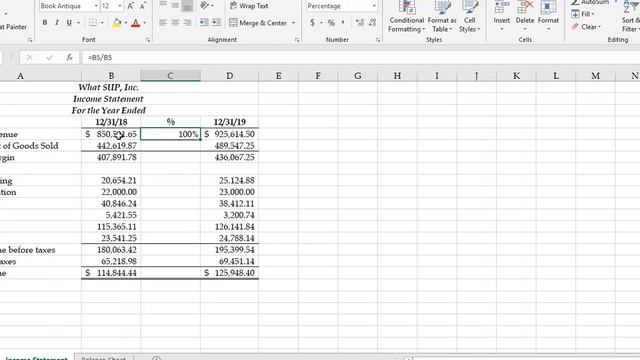Screen dimensions: 640x360
Task: Select net income cell 125,948.40
Action: [x=230, y=273]
